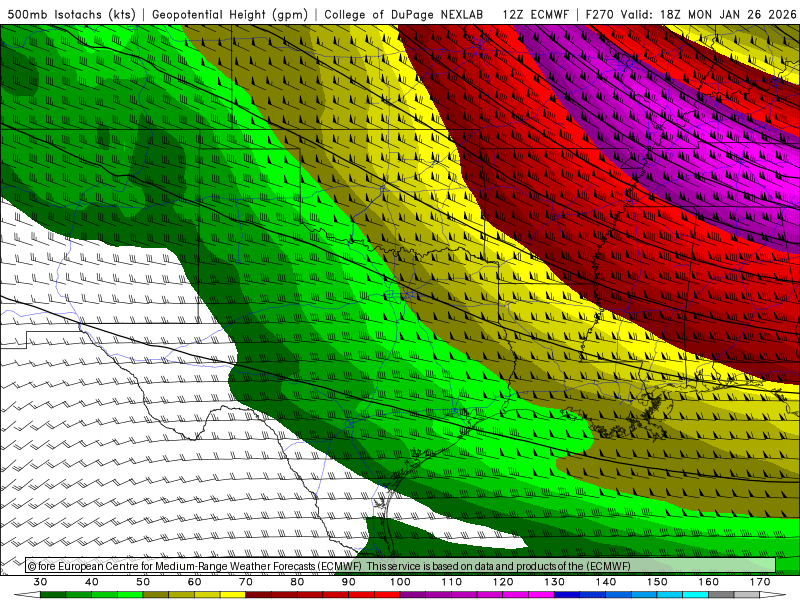Screen dimensions: 800x600
Task: Click the right arrow end of color bar
Action: [x=773, y=595]
